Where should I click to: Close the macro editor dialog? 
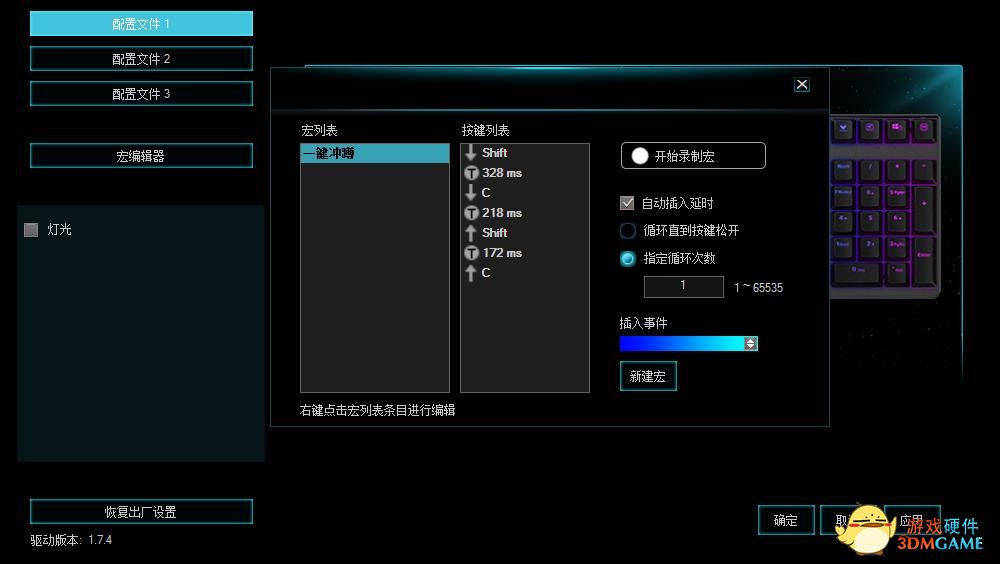coord(802,85)
